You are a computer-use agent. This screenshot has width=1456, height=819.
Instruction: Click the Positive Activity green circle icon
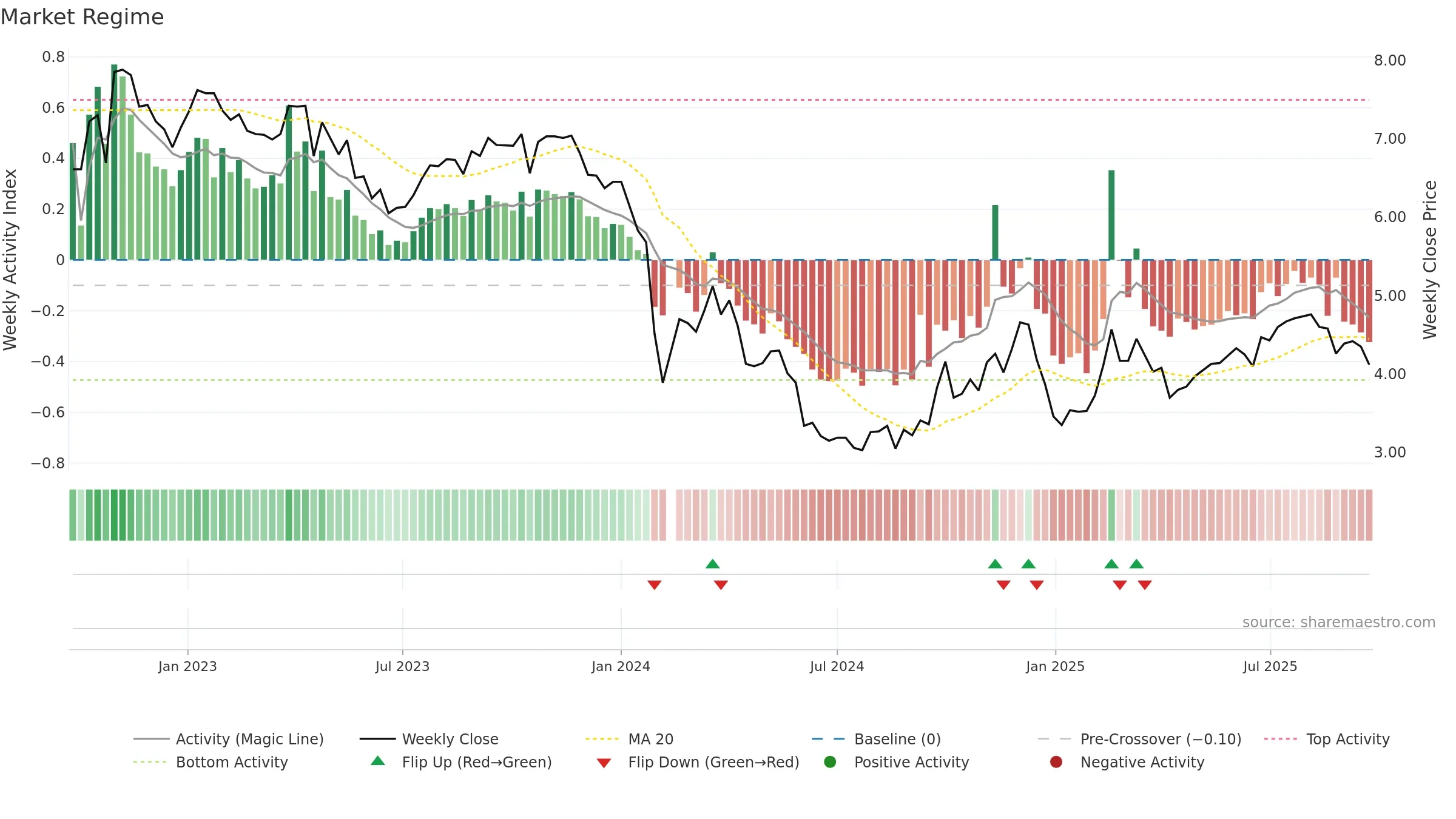(x=830, y=762)
